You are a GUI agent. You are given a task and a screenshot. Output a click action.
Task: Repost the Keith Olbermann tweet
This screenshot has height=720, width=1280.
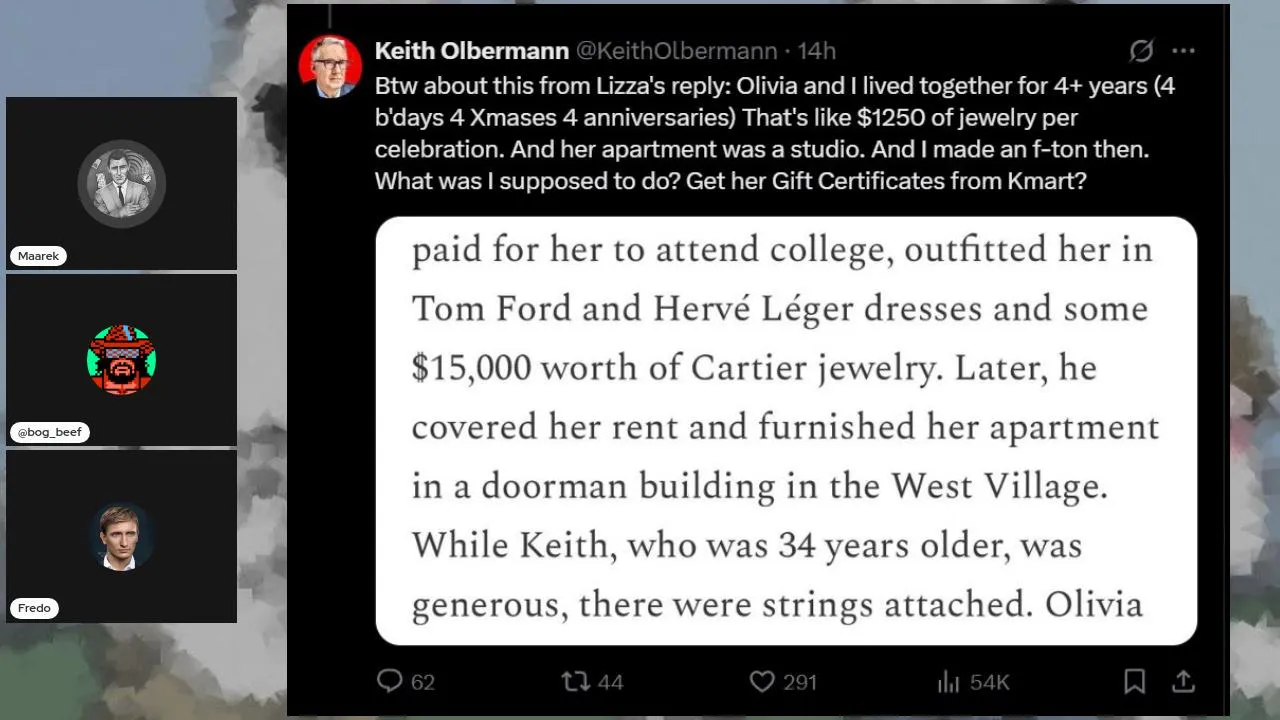click(x=576, y=681)
